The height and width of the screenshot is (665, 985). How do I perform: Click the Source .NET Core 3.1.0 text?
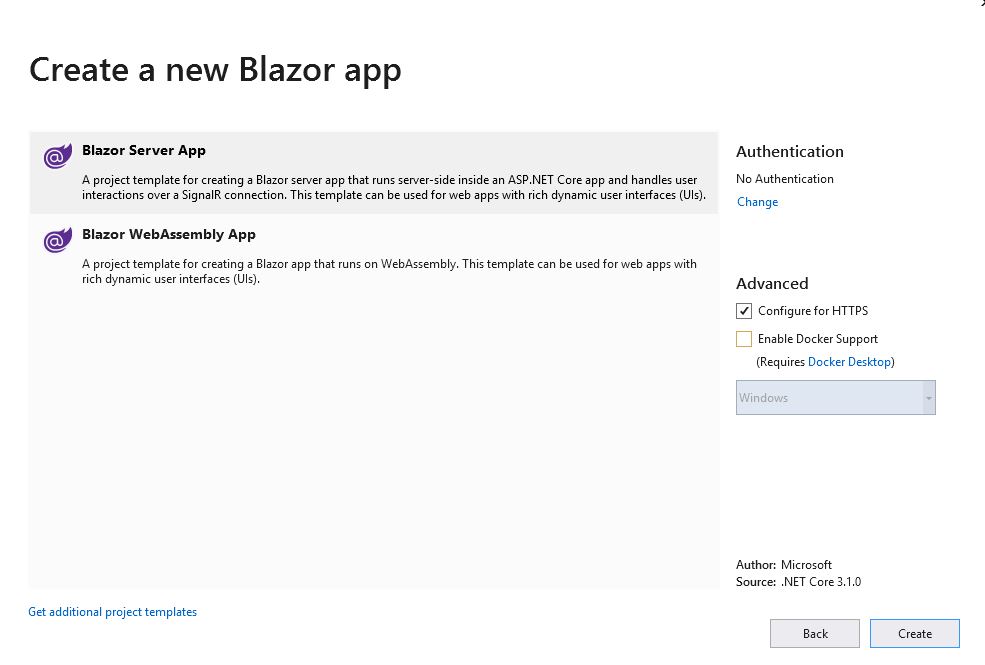[x=798, y=582]
